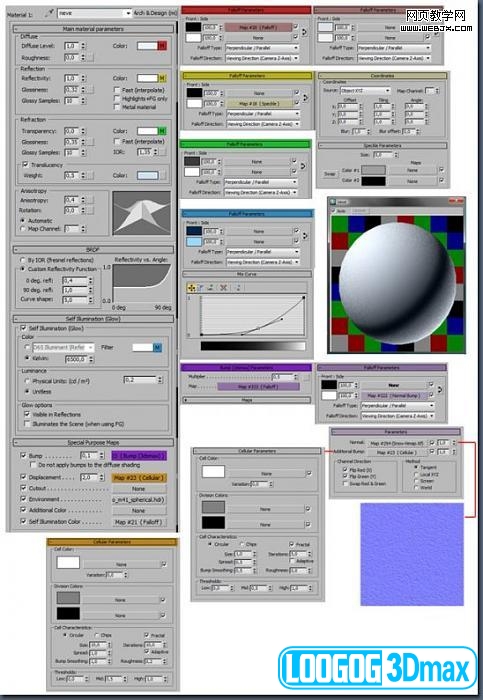Collapse Self Illumination (Glow) rollout header
Screen dimensions: 483x700
(x=93, y=319)
